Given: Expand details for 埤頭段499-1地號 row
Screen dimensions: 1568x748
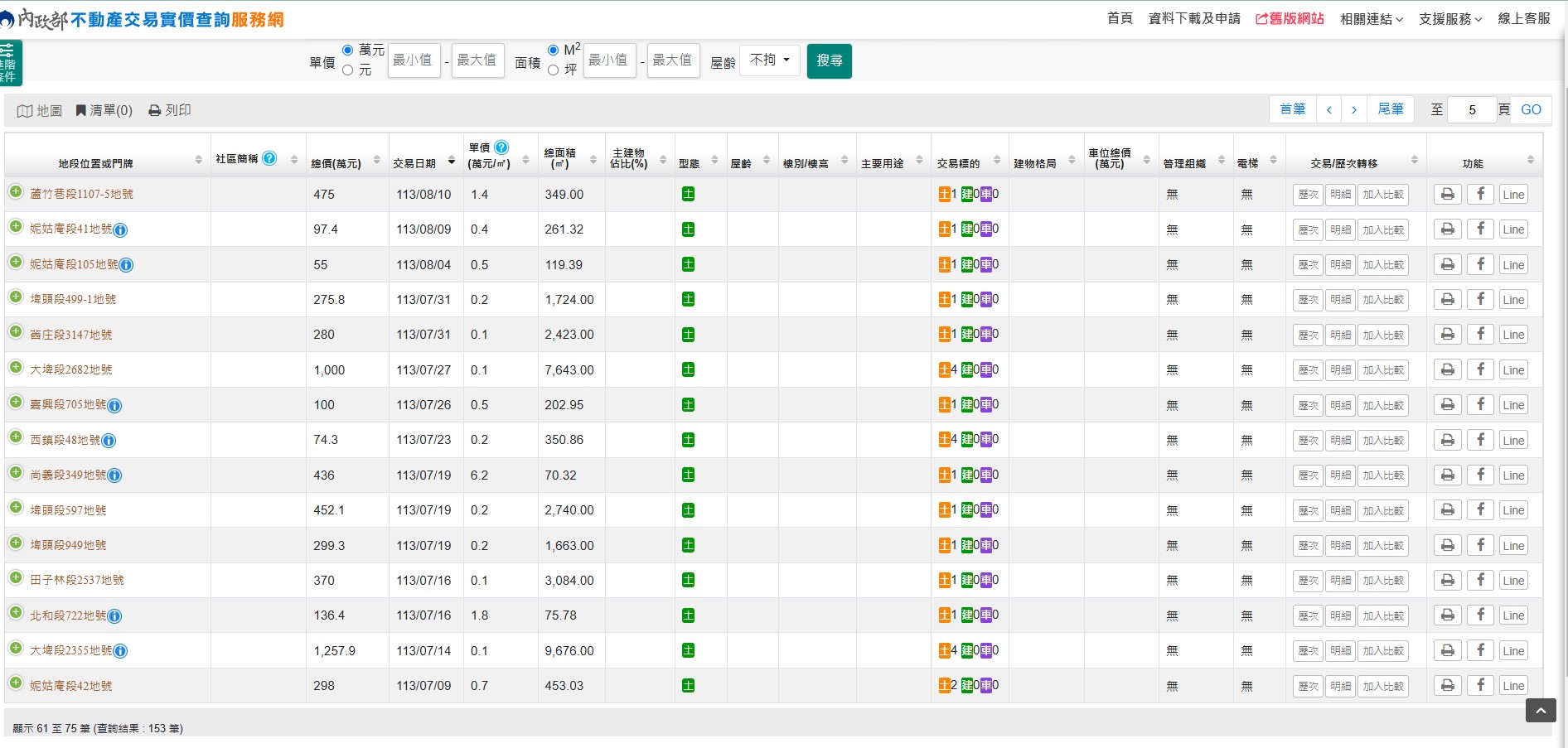Looking at the screenshot, I should click(16, 297).
